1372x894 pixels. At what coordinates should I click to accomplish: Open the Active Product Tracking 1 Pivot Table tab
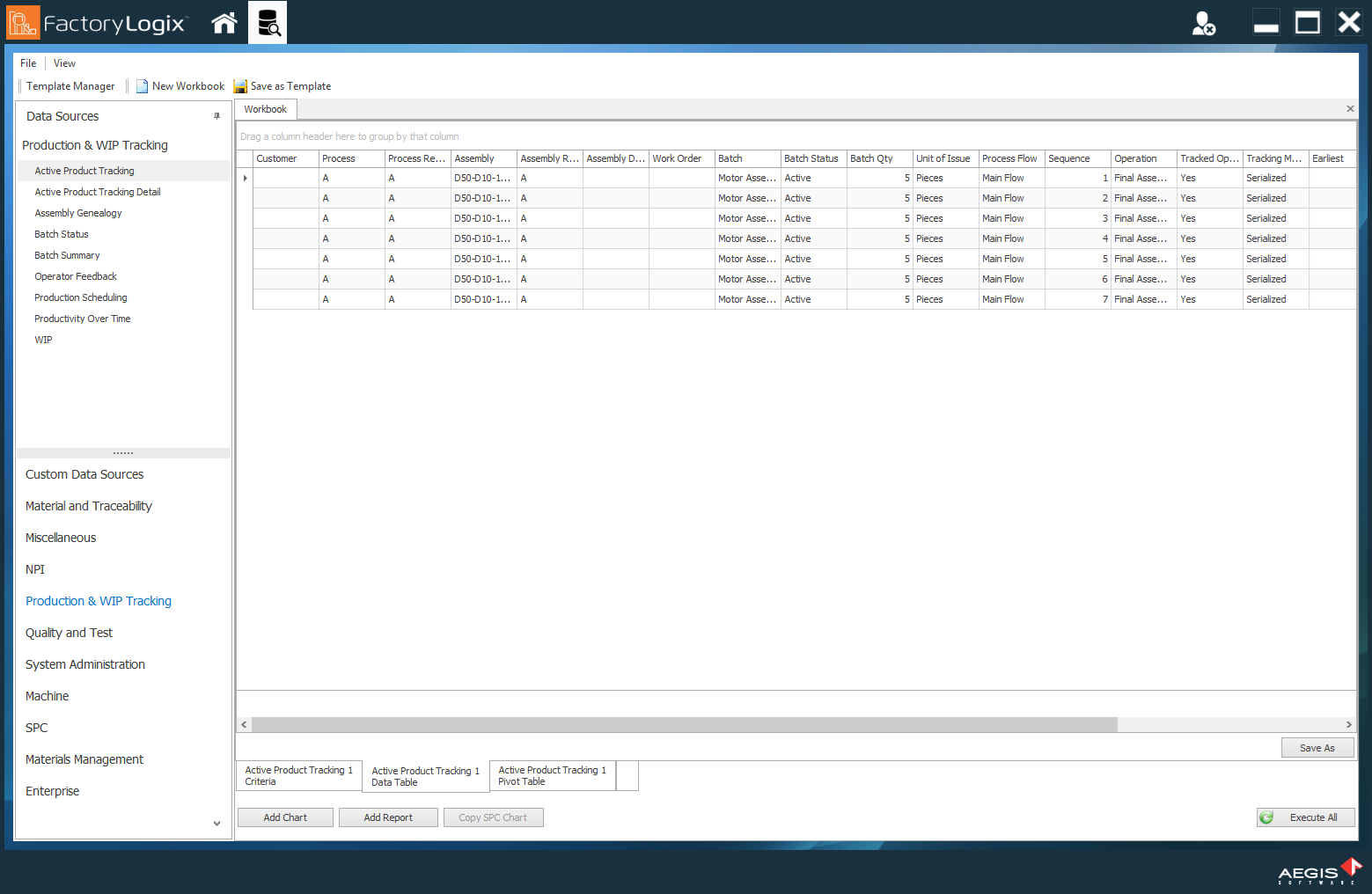pos(552,775)
